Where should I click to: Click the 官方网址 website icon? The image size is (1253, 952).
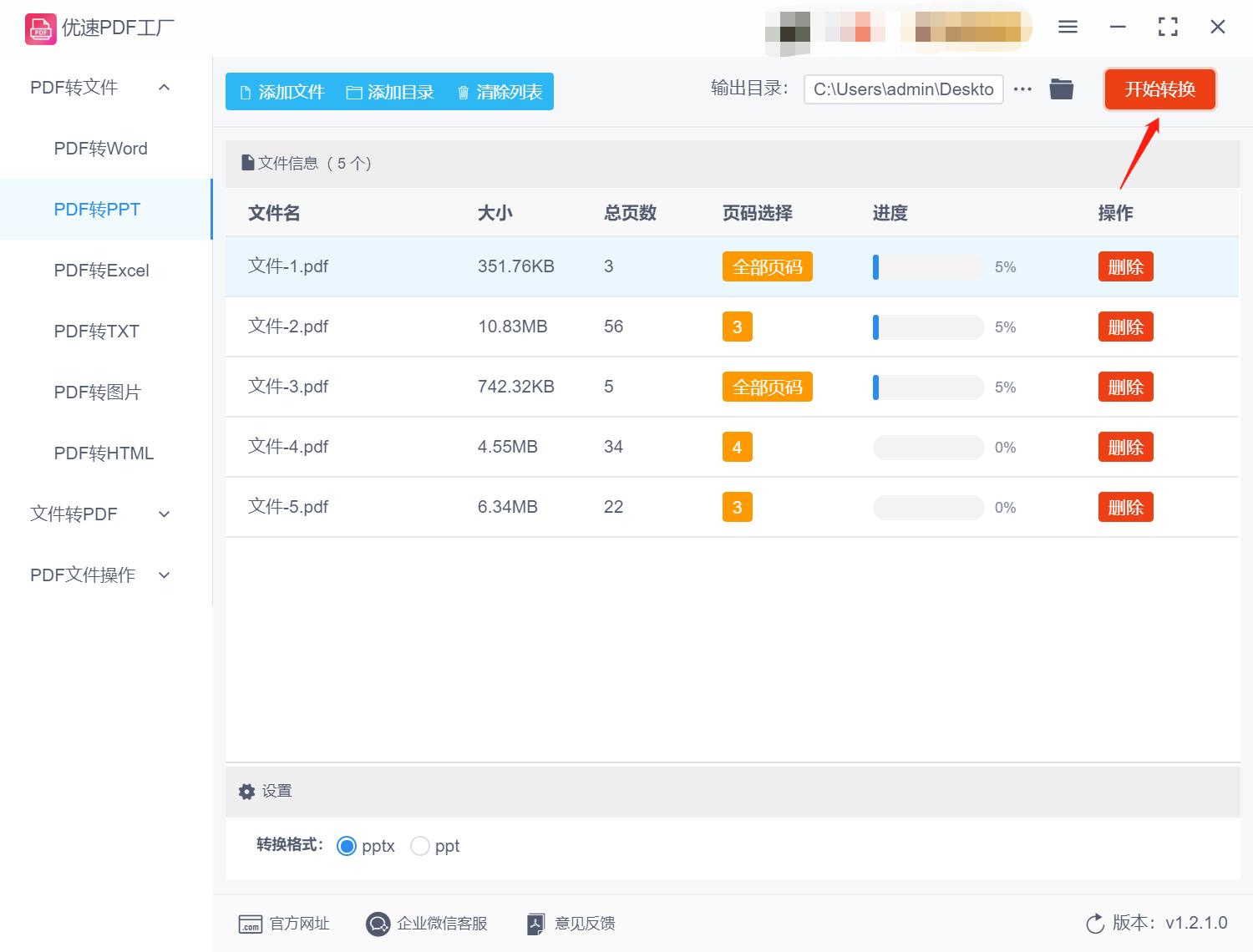point(251,924)
